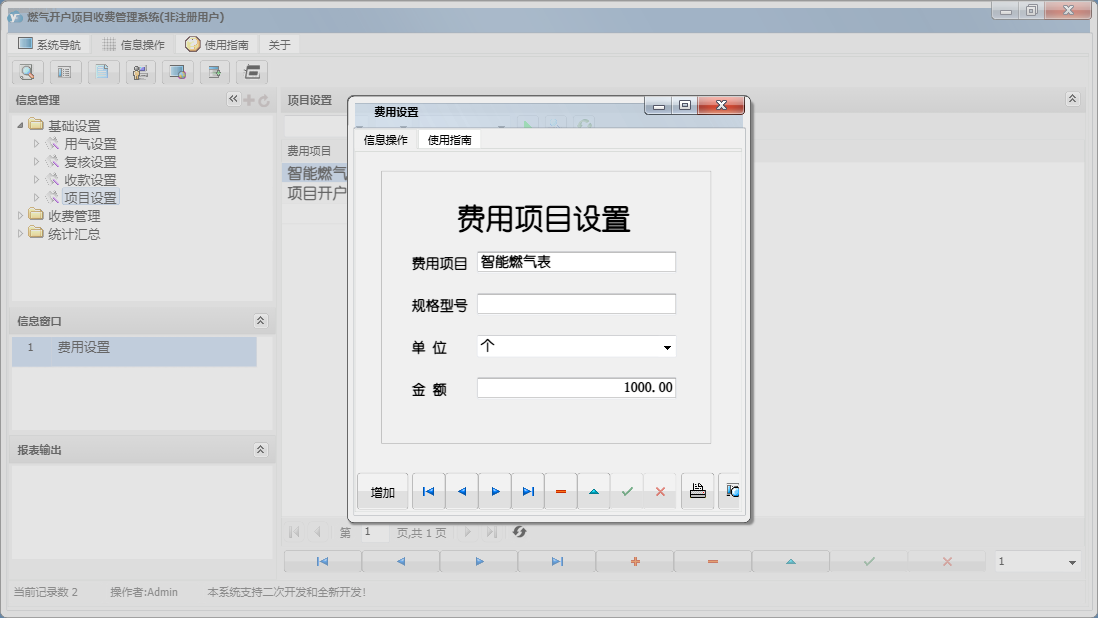This screenshot has width=1098, height=618.
Task: Open the search/query tool in main toolbar
Action: pos(27,72)
